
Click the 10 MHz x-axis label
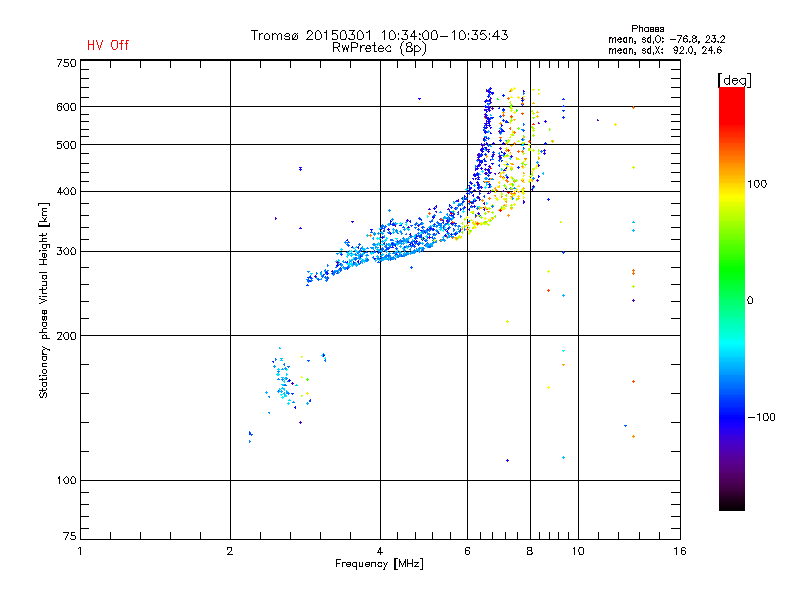(578, 551)
